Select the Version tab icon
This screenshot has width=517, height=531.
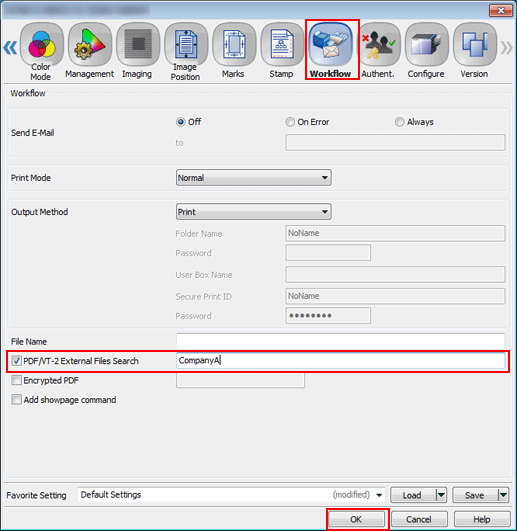[475, 45]
